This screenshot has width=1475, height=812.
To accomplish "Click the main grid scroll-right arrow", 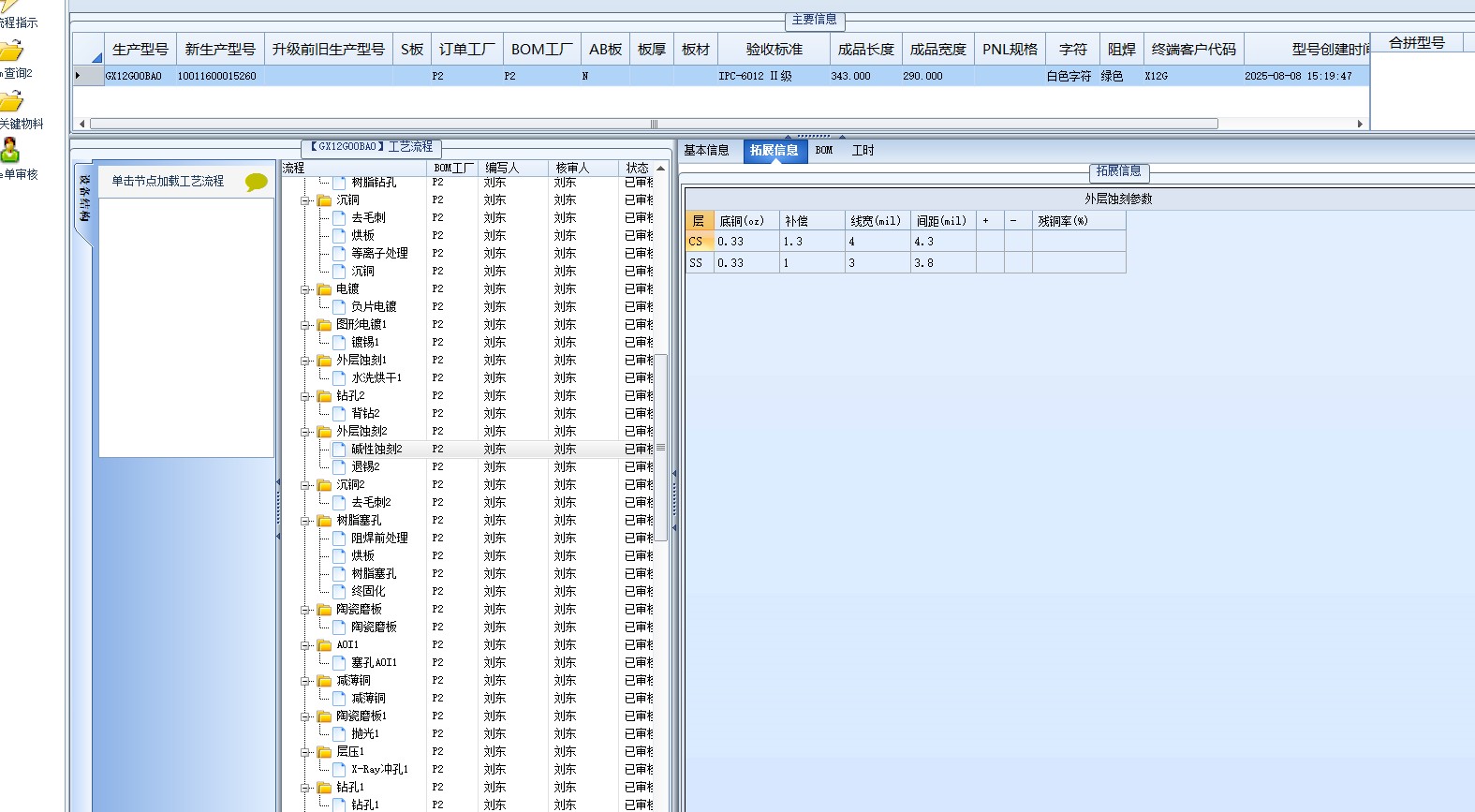I will click(x=1360, y=124).
